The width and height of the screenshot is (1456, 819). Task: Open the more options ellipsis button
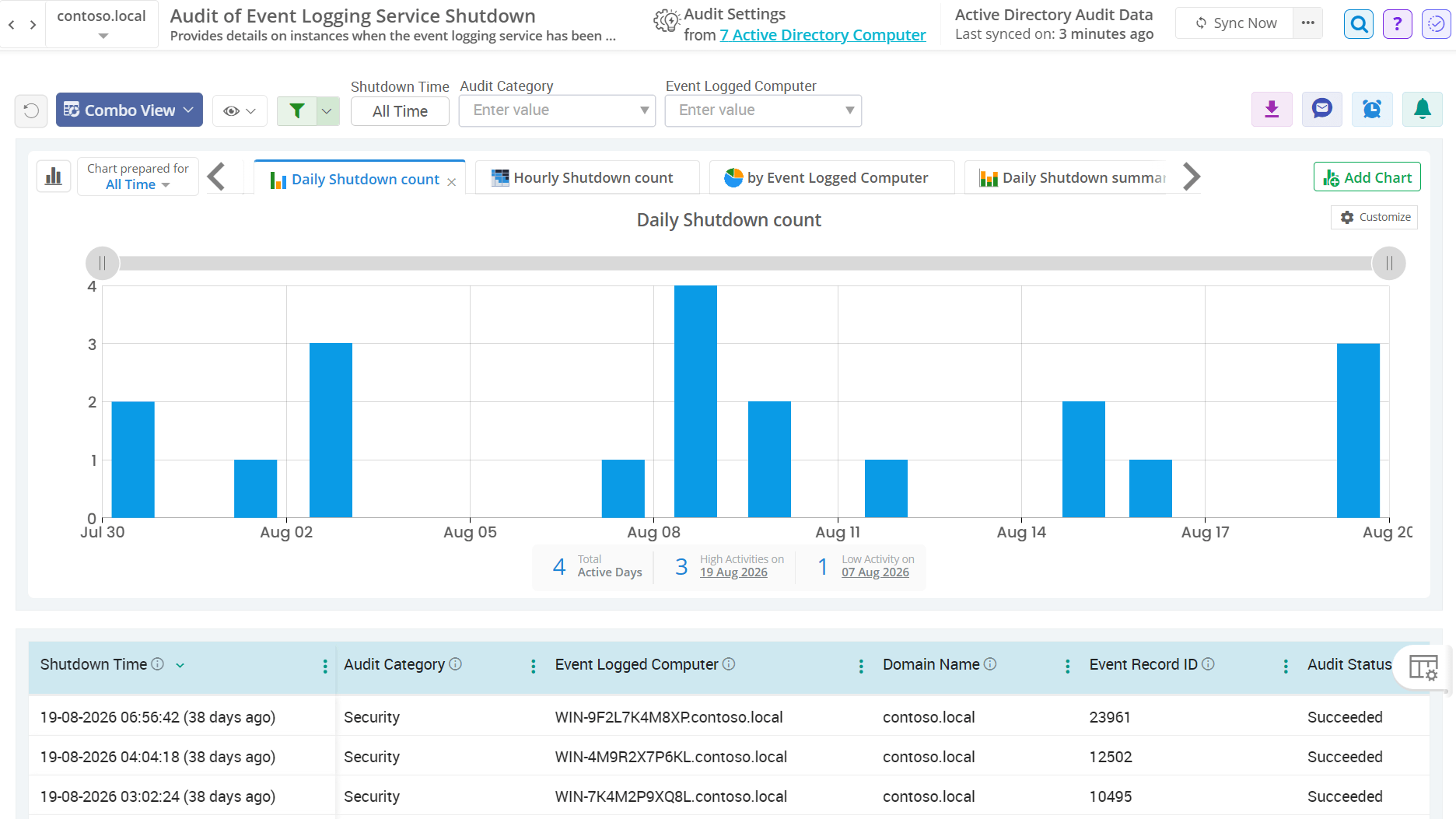point(1307,23)
